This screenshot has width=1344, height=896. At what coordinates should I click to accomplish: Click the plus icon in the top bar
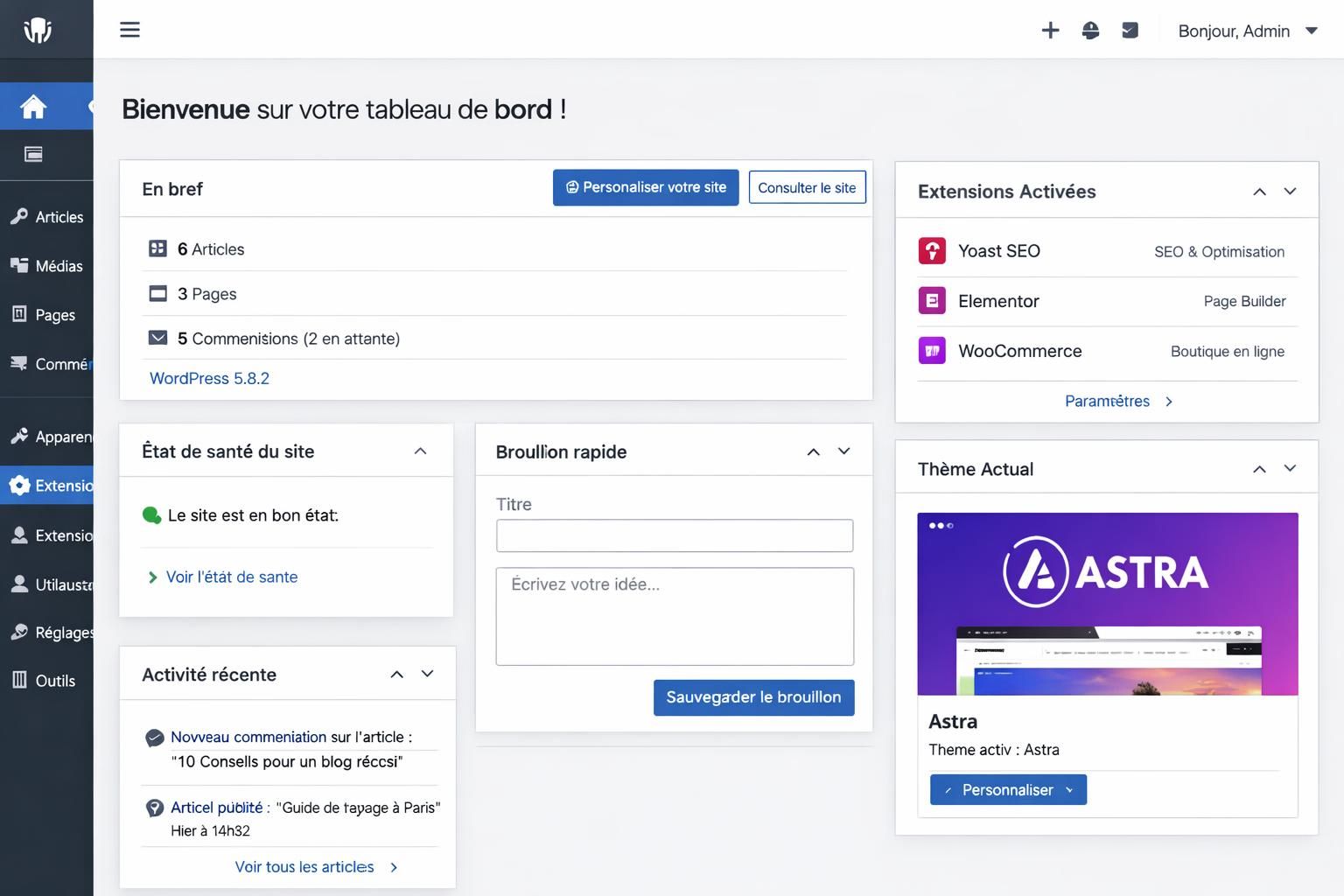pyautogui.click(x=1050, y=31)
